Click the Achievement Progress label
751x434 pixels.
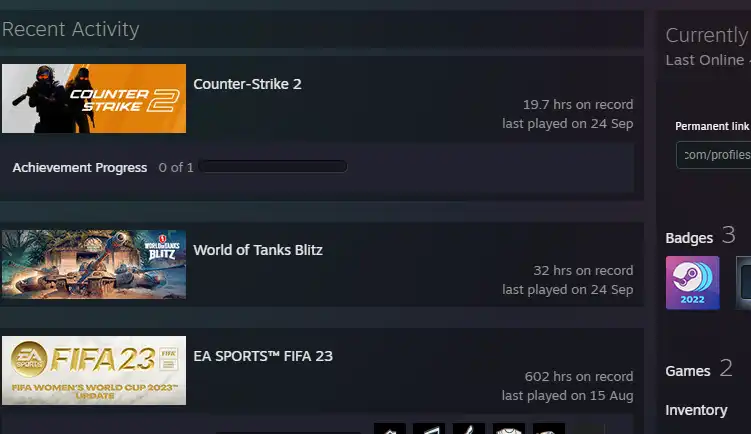80,168
